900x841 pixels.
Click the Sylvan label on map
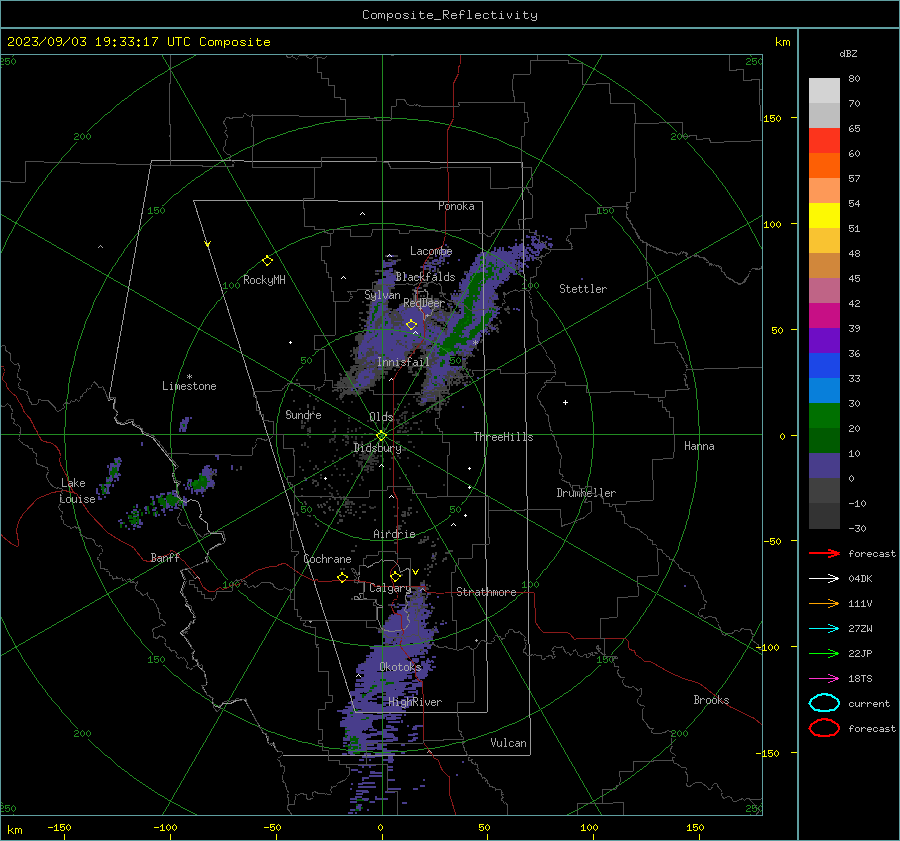coord(382,295)
